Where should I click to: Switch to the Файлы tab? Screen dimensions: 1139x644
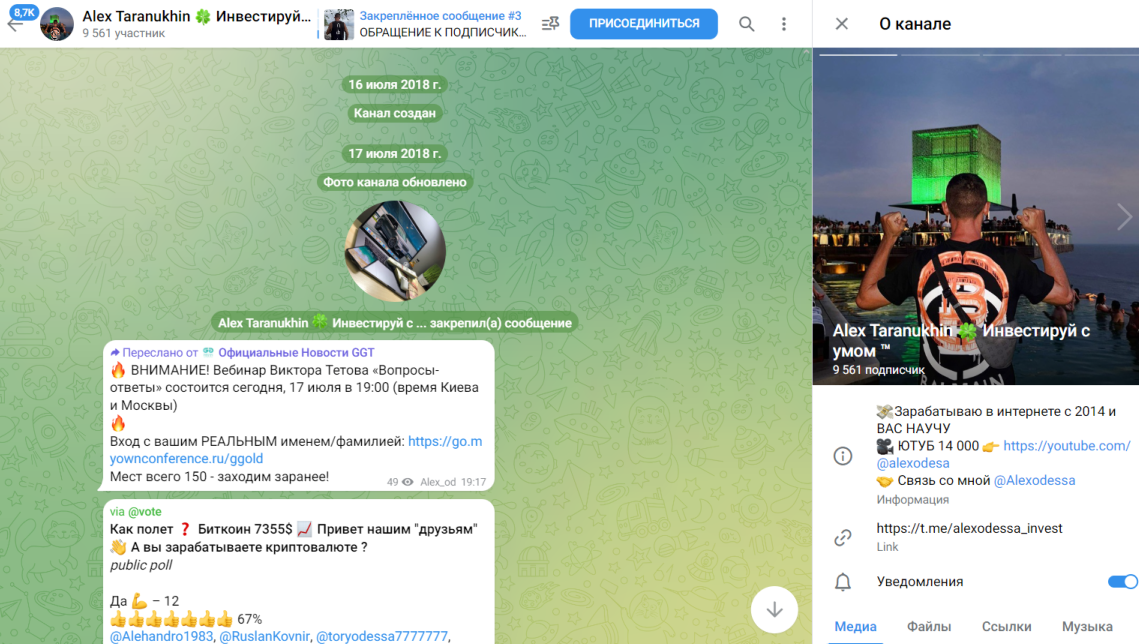(x=929, y=627)
